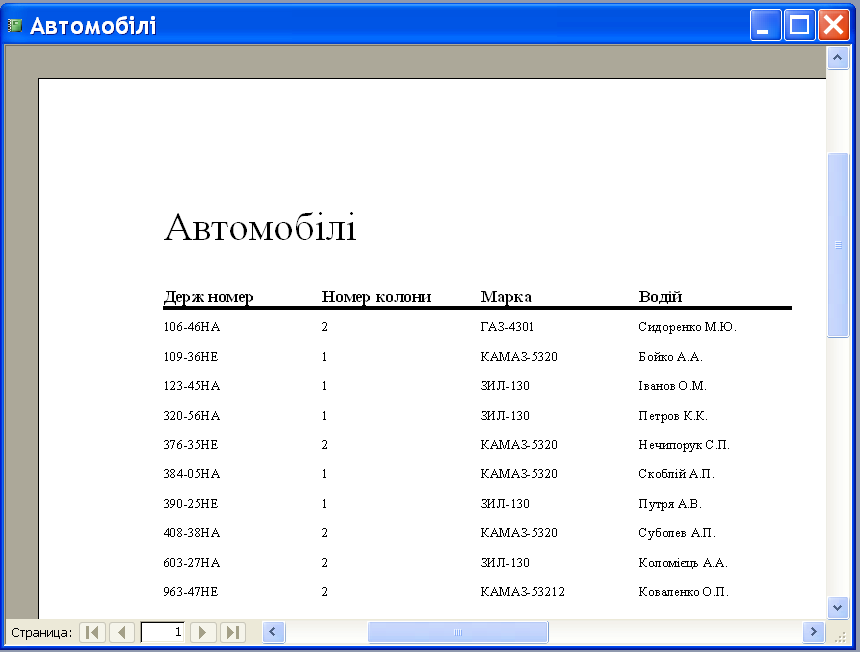Click horizontal scrollbar left arrow
Screen dimensions: 860x652
pyautogui.click(x=273, y=632)
